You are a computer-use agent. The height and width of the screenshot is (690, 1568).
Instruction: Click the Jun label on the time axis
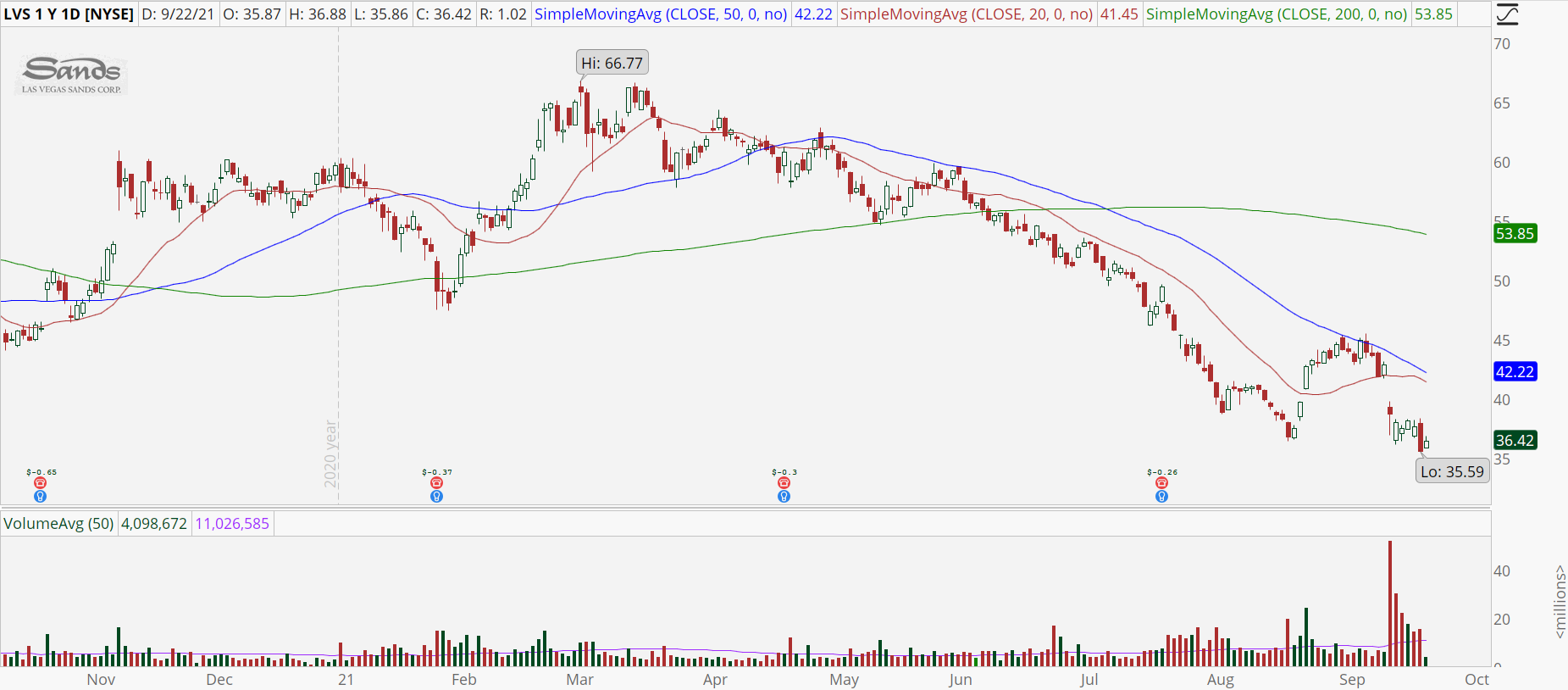[961, 680]
